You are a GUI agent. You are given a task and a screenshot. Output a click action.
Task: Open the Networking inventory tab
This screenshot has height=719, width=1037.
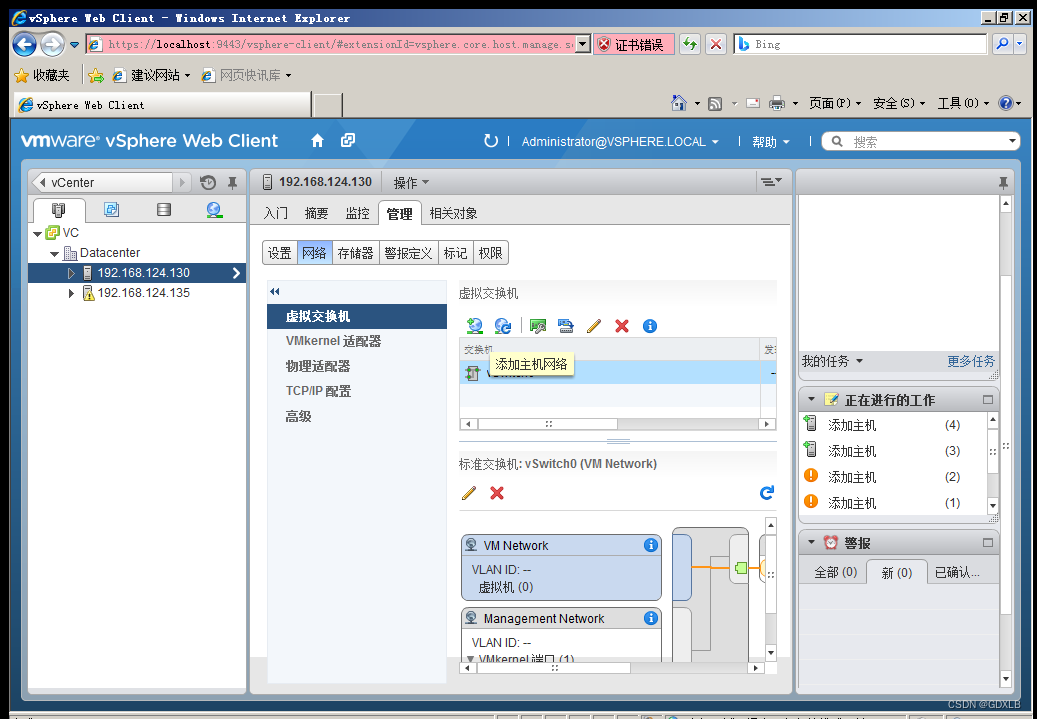click(214, 210)
